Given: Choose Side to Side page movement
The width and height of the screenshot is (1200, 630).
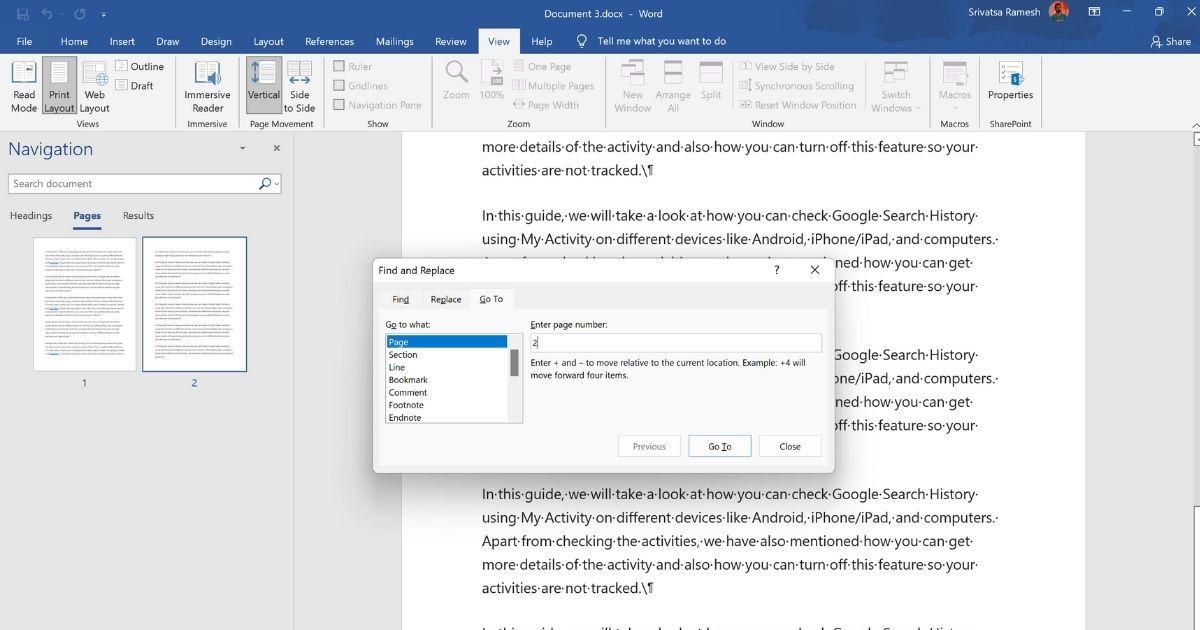Looking at the screenshot, I should pyautogui.click(x=299, y=86).
